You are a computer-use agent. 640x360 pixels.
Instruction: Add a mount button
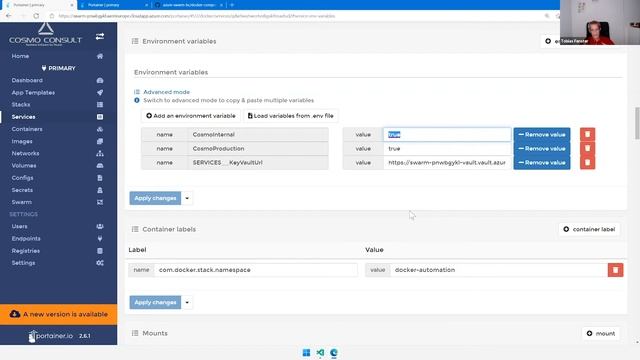coord(600,333)
